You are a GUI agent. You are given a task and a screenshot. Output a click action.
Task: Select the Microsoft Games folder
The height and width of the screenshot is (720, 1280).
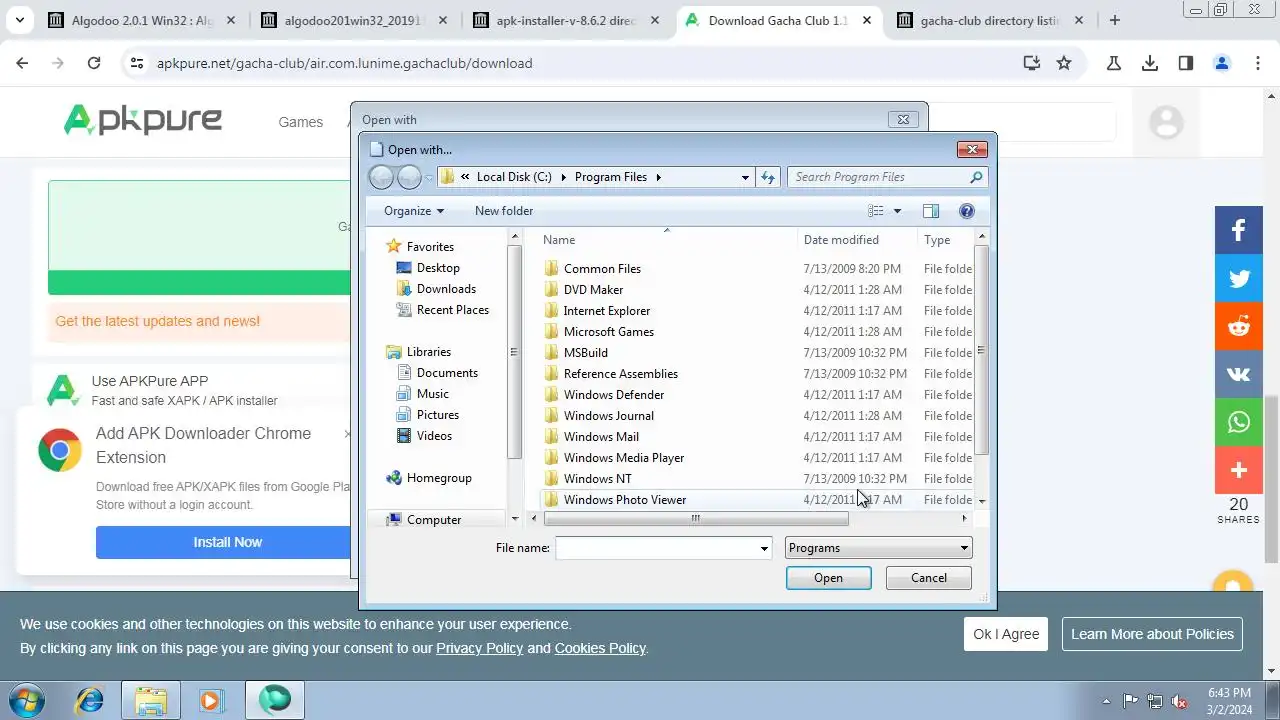tap(608, 332)
